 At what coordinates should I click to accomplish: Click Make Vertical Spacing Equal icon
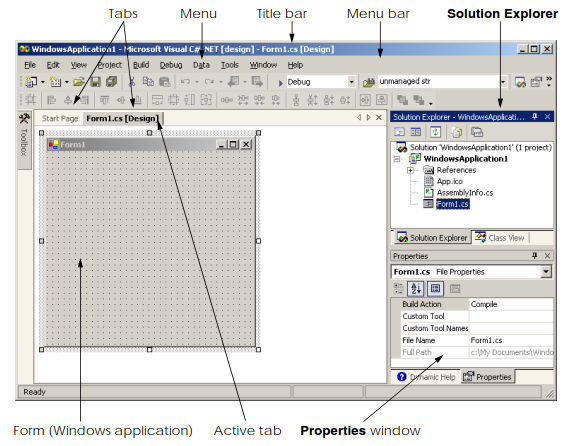coord(296,100)
